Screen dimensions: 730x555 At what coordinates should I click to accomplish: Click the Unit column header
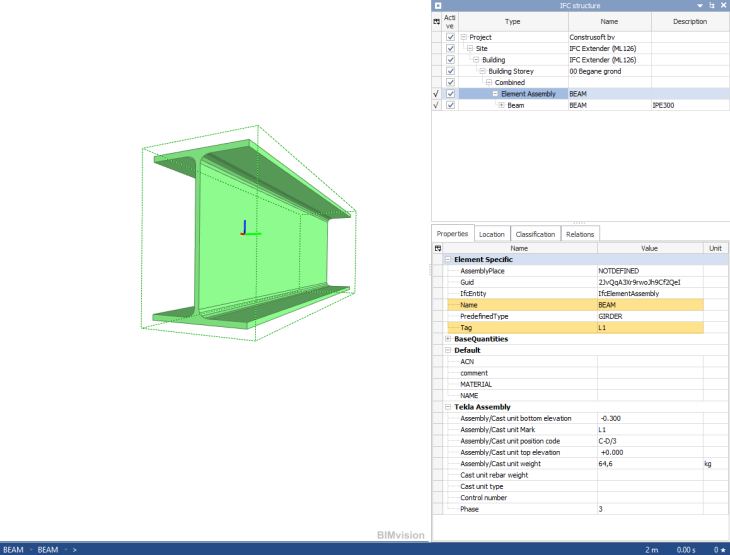click(x=716, y=248)
